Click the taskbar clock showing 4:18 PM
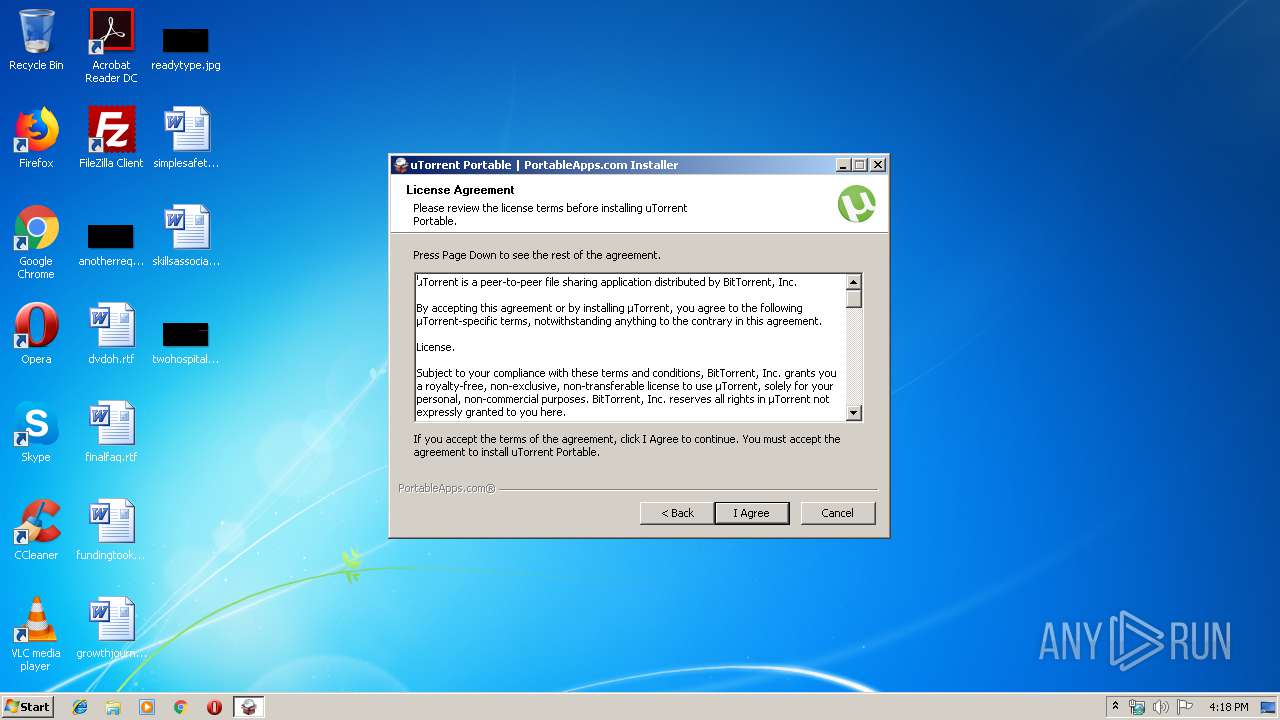1280x720 pixels. [x=1228, y=707]
